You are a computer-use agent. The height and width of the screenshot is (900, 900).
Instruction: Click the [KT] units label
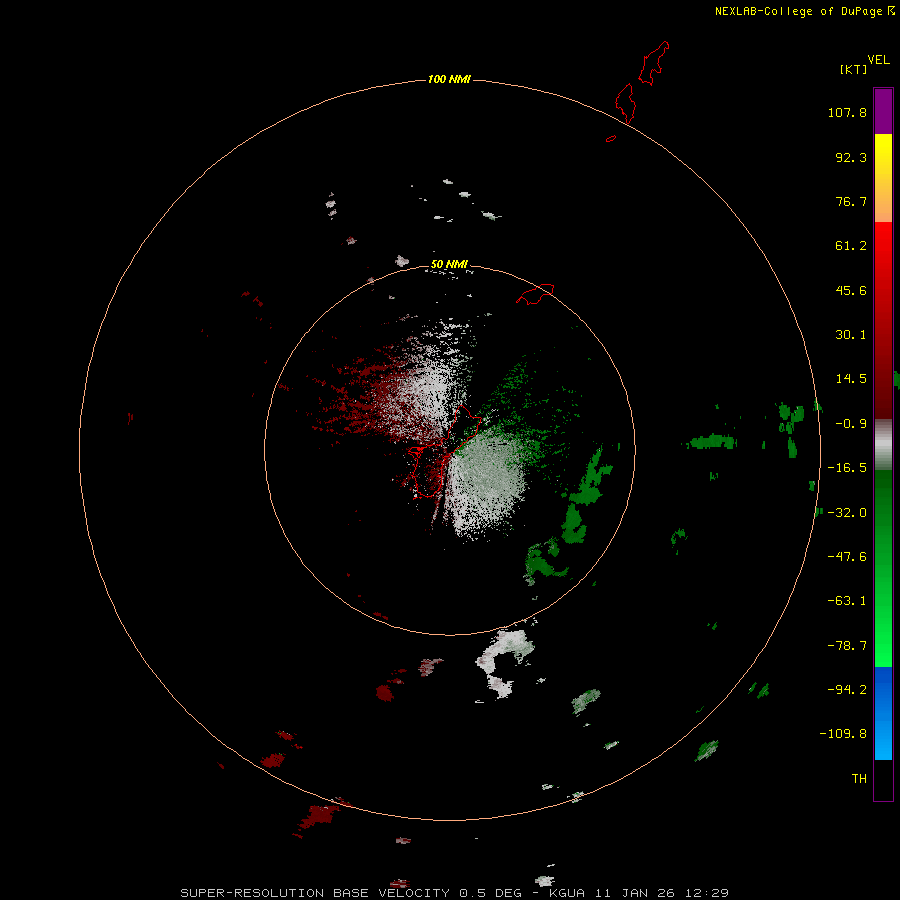click(x=854, y=69)
